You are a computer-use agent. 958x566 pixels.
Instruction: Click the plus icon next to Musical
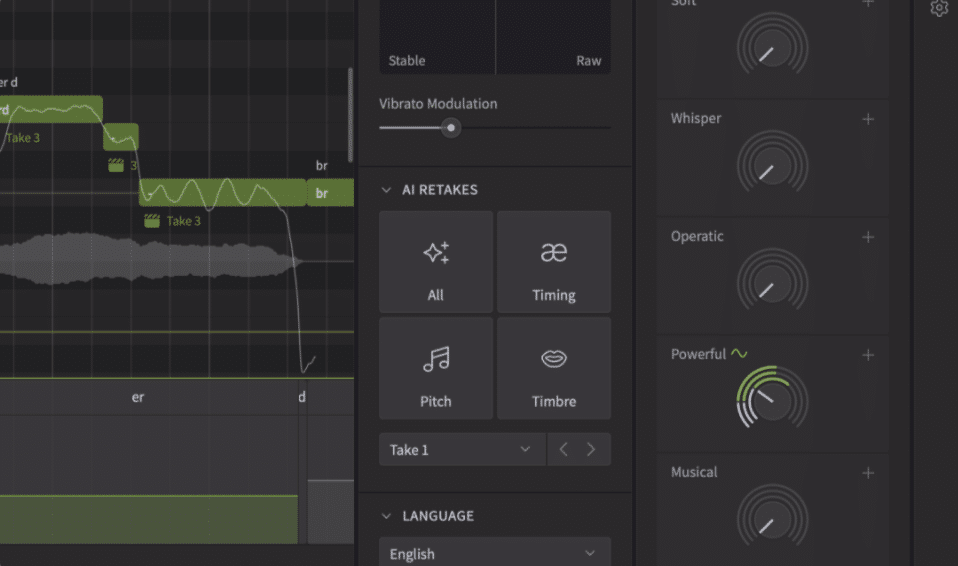(868, 473)
